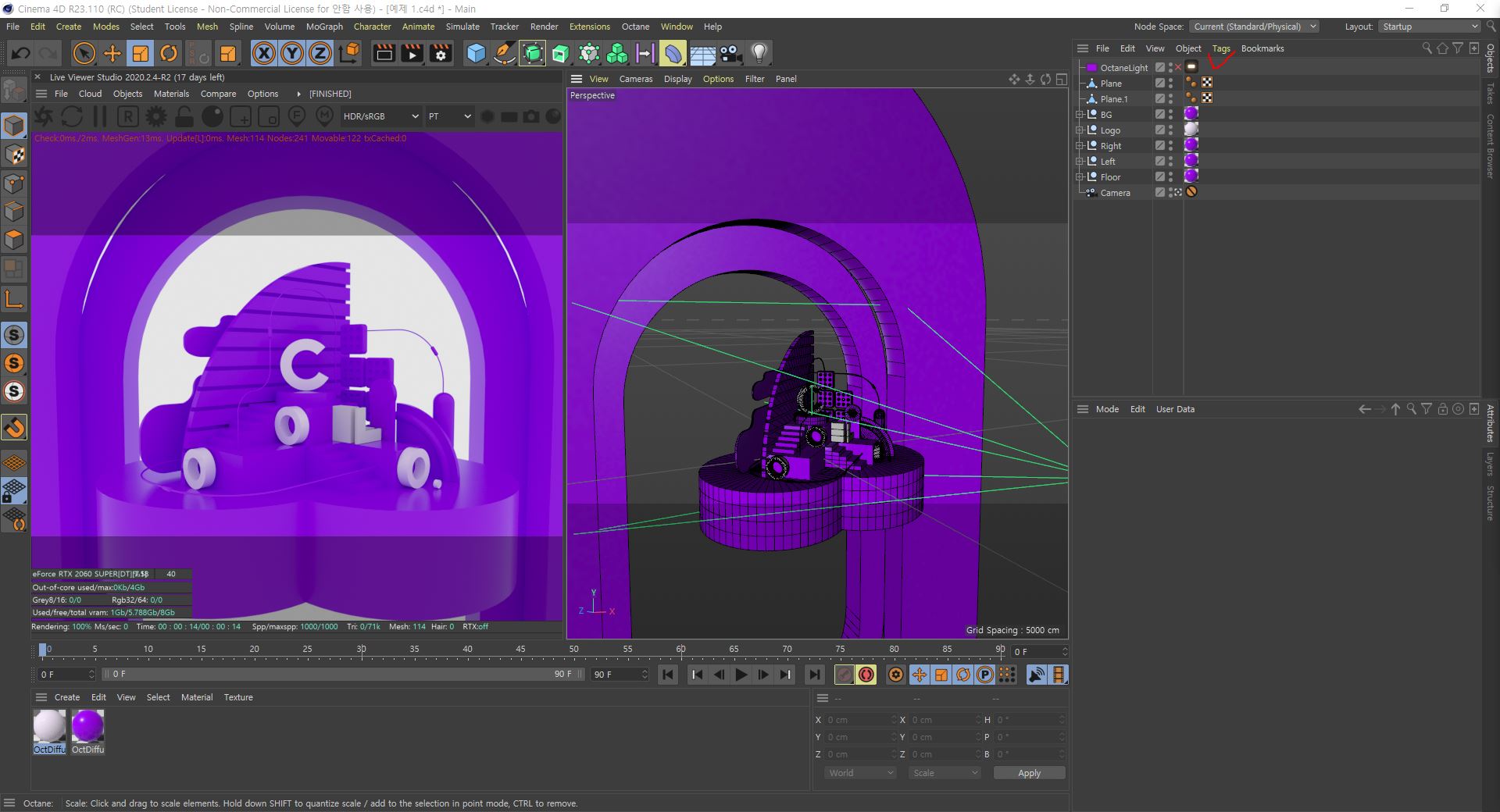
Task: Toggle Live Viewer clay mode sphere
Action: coord(212,116)
